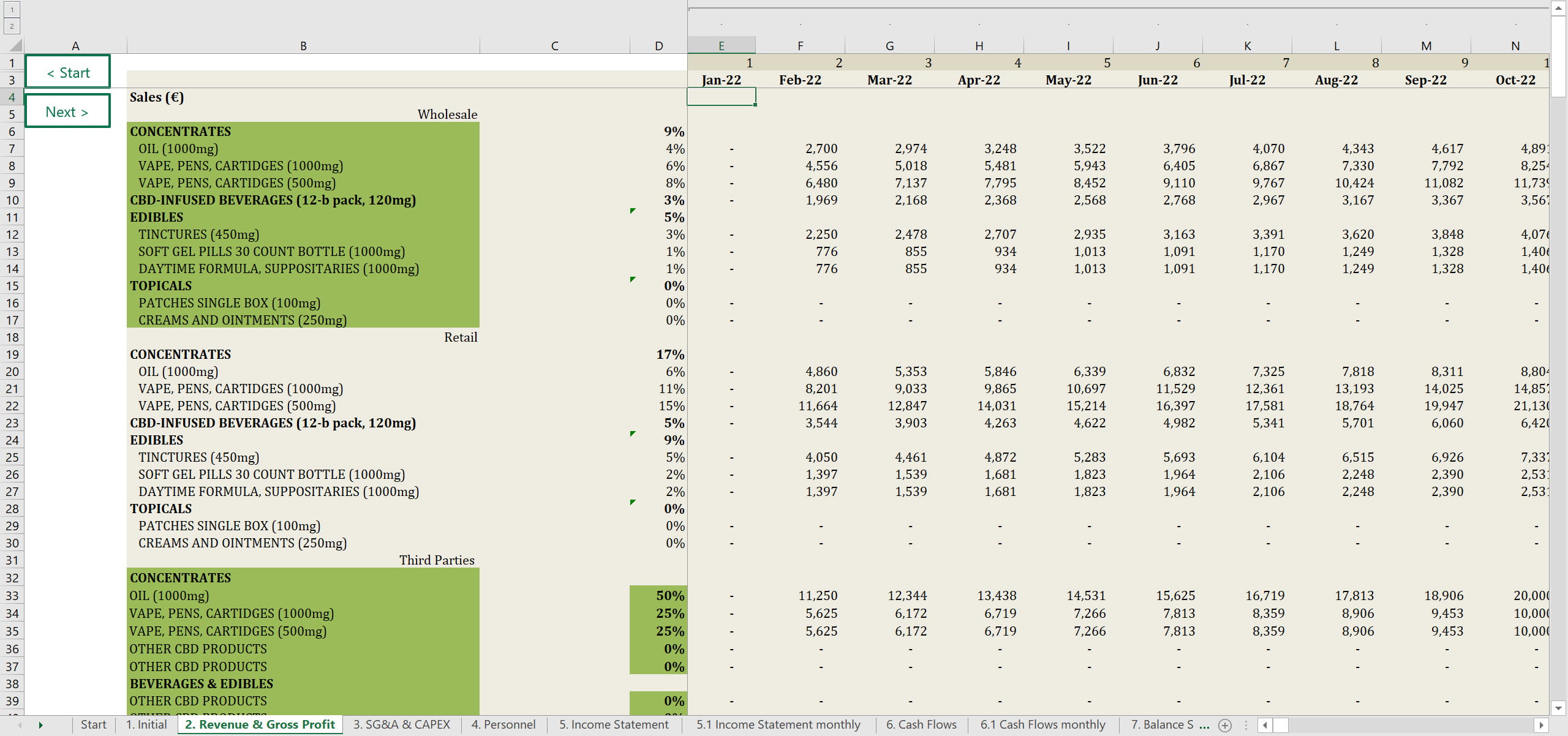Switch to 5. Income Statement tab

click(x=613, y=724)
